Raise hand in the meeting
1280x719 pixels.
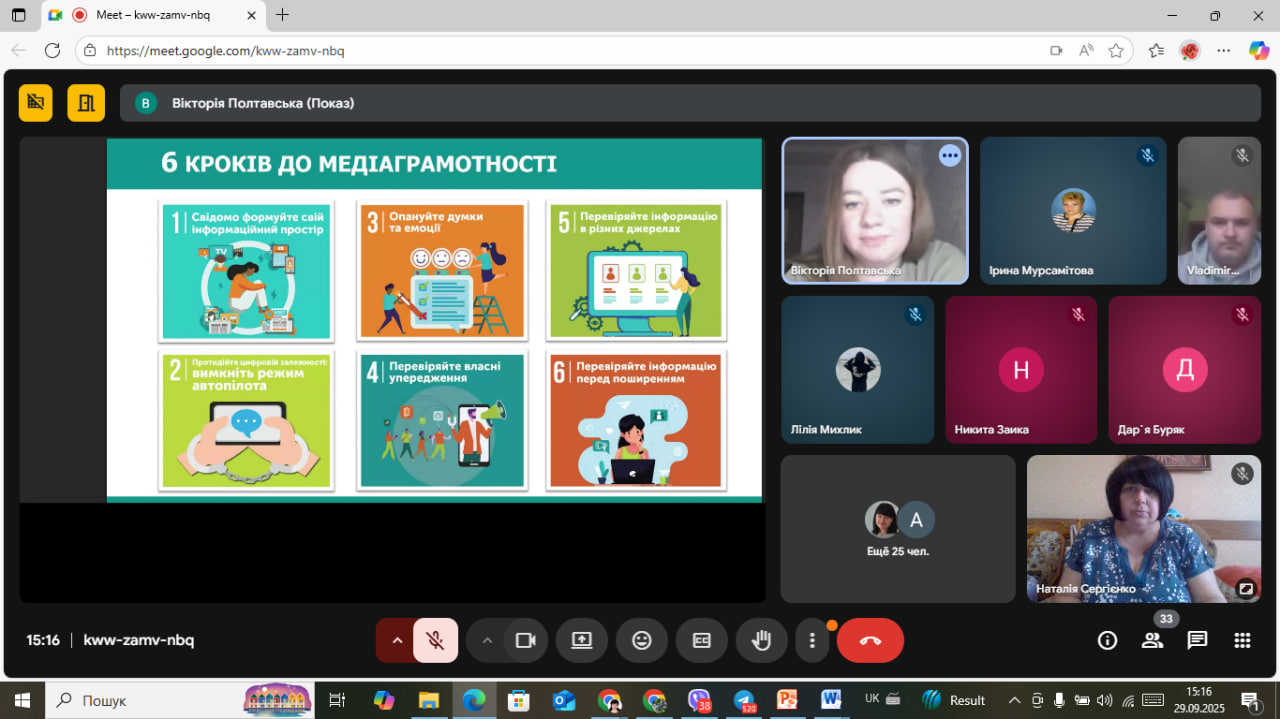coord(761,640)
